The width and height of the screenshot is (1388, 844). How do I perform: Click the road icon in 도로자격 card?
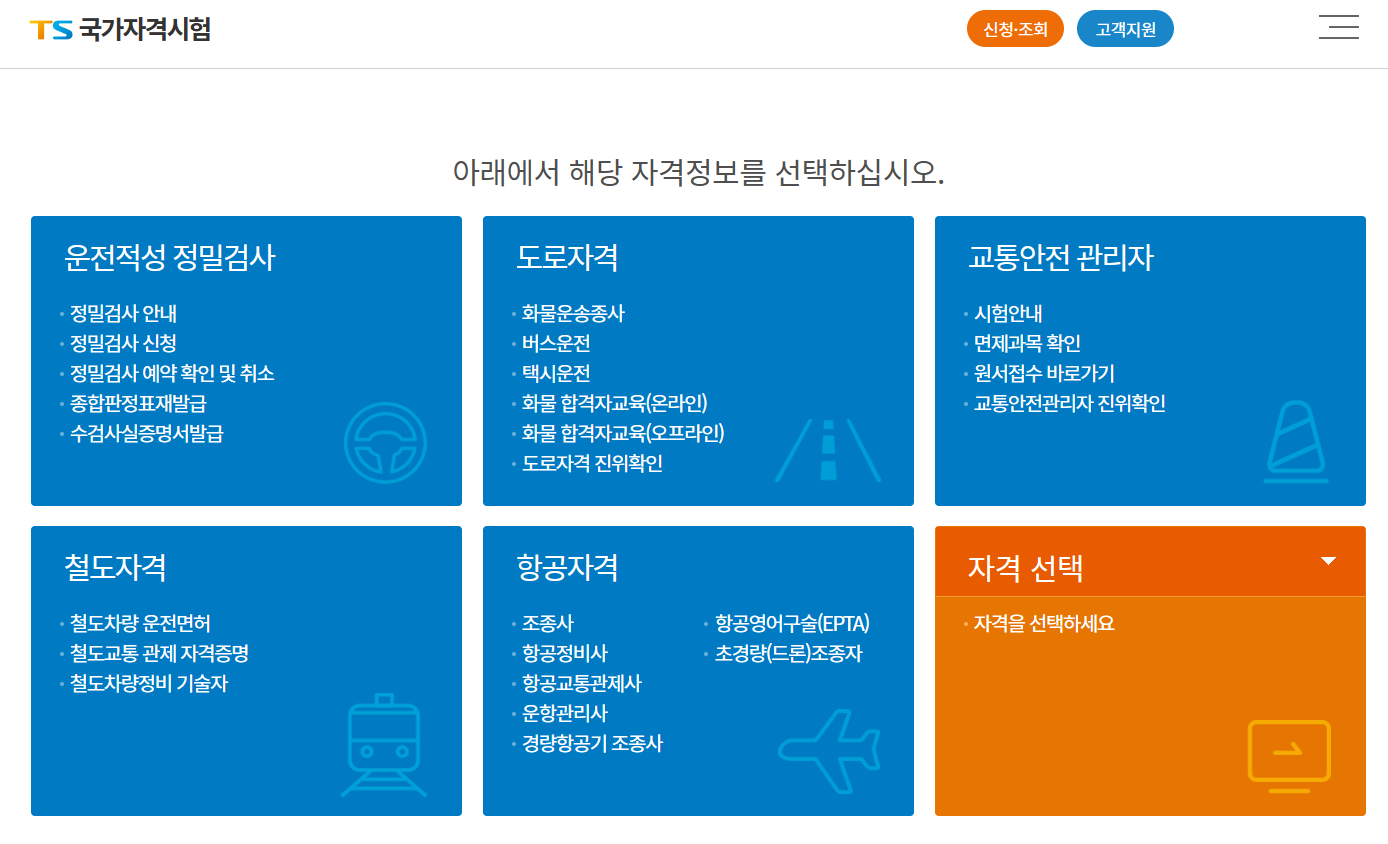click(x=828, y=450)
